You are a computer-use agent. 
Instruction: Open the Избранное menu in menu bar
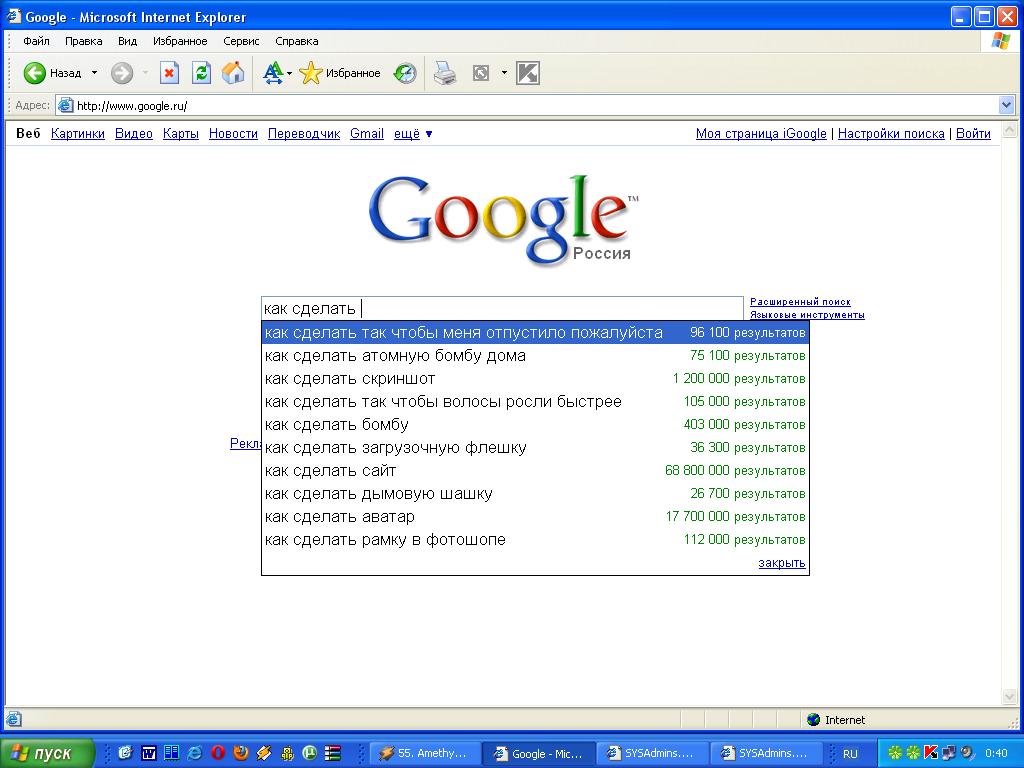(x=180, y=41)
